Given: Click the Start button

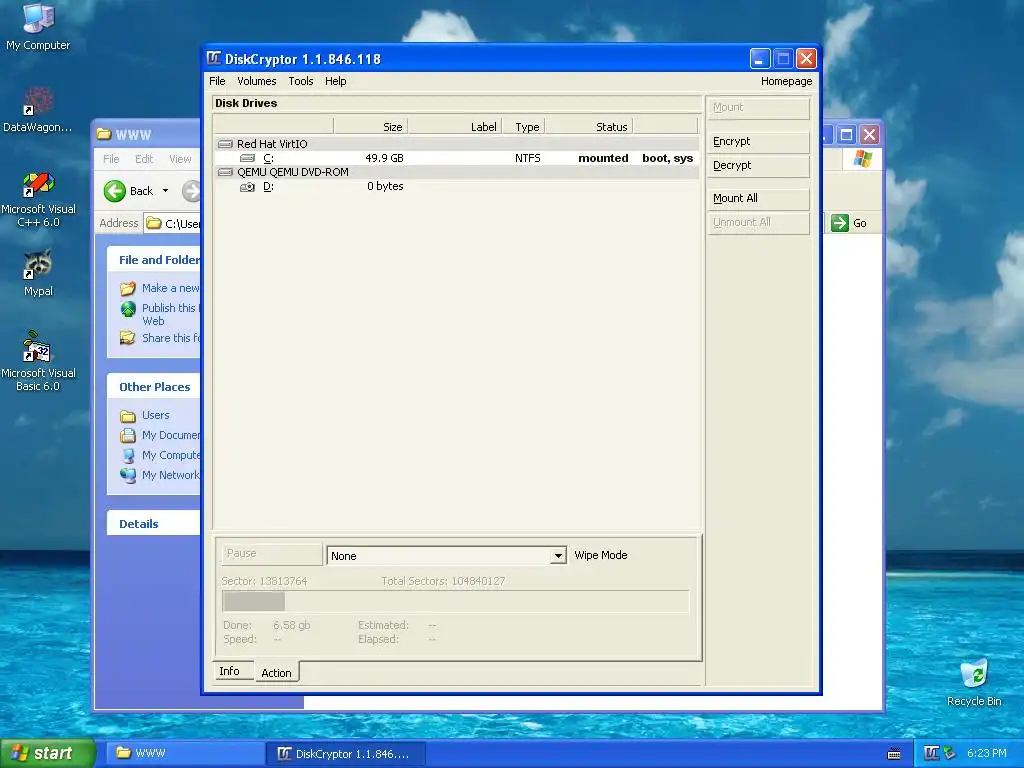Looking at the screenshot, I should [x=47, y=753].
